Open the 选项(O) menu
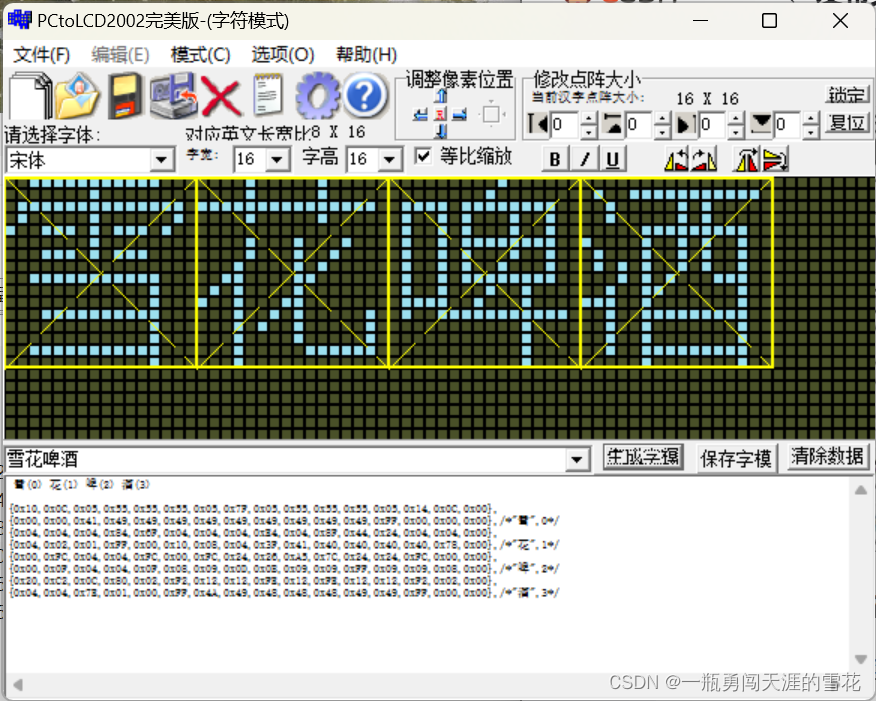 [283, 55]
